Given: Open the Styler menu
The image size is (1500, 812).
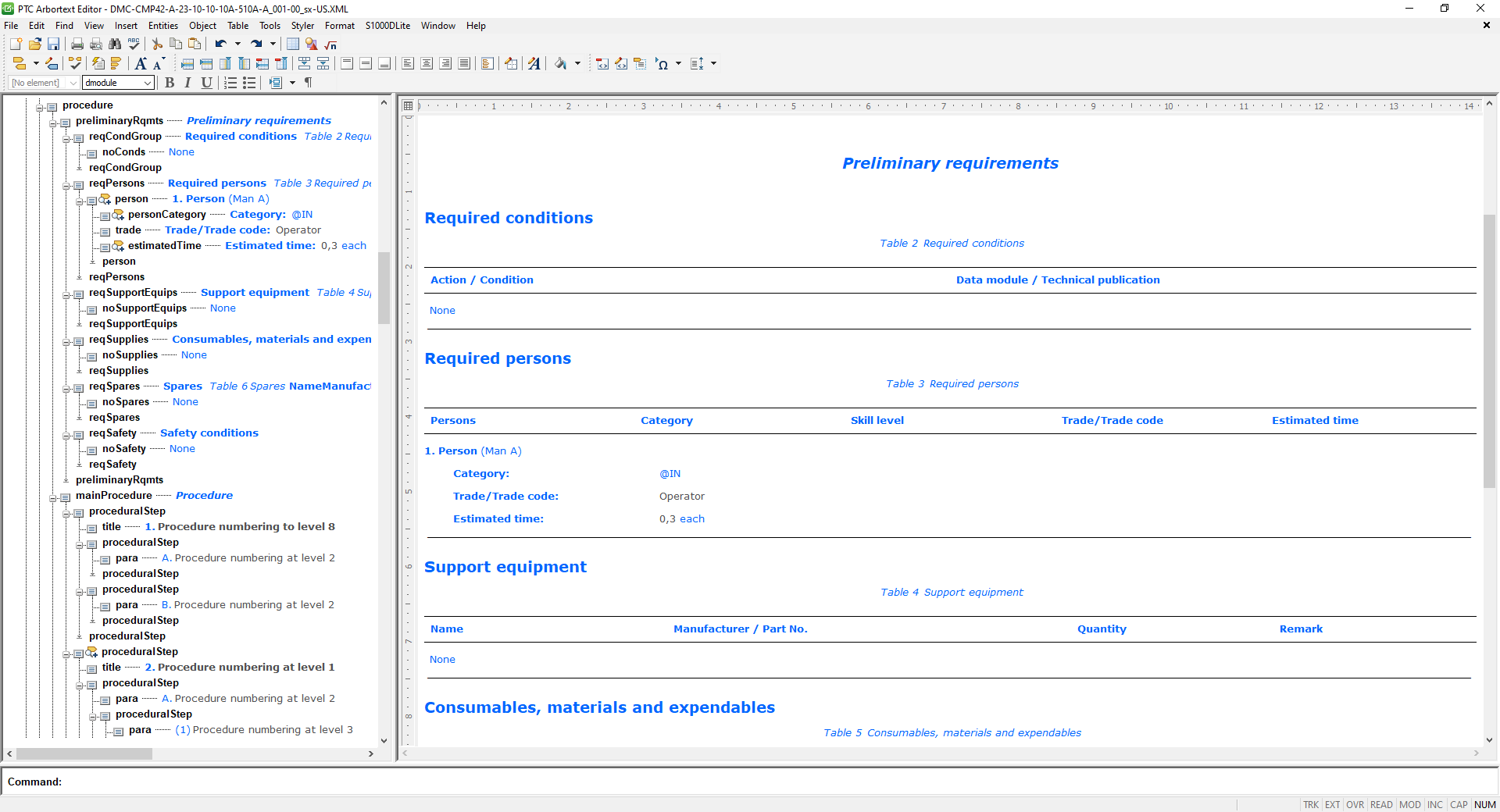Looking at the screenshot, I should (302, 26).
